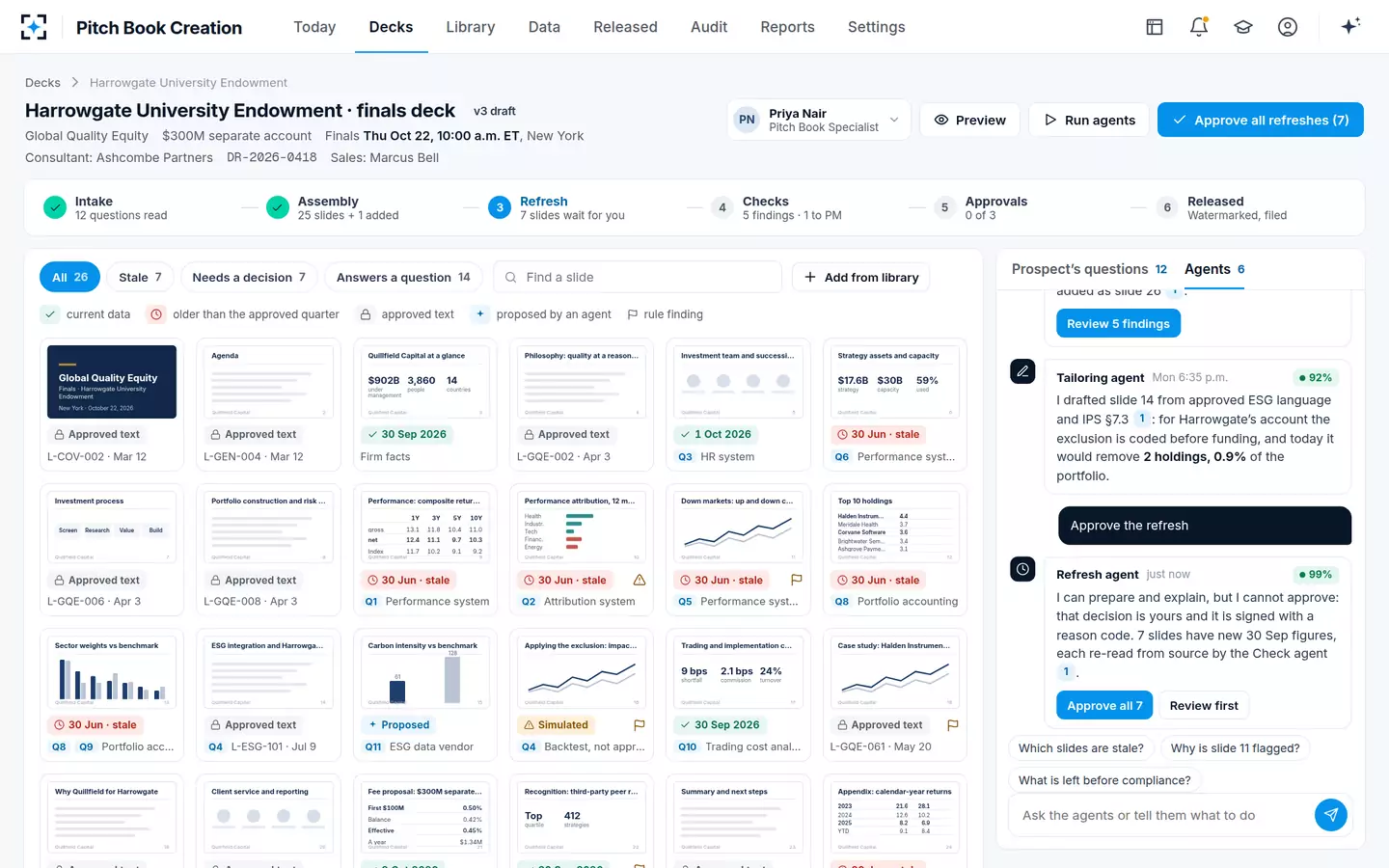Go to the Reports tab
The height and width of the screenshot is (868, 1389).
coord(787,27)
